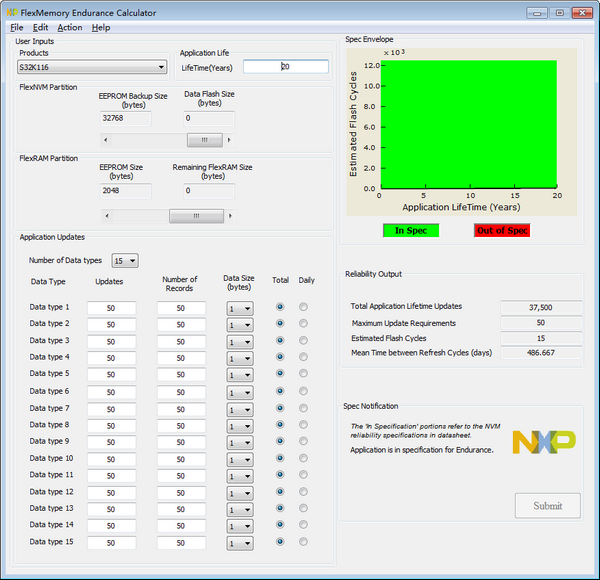Screen dimensions: 600x580
Task: Open the Products dropdown showing S32K116
Action: (93, 67)
